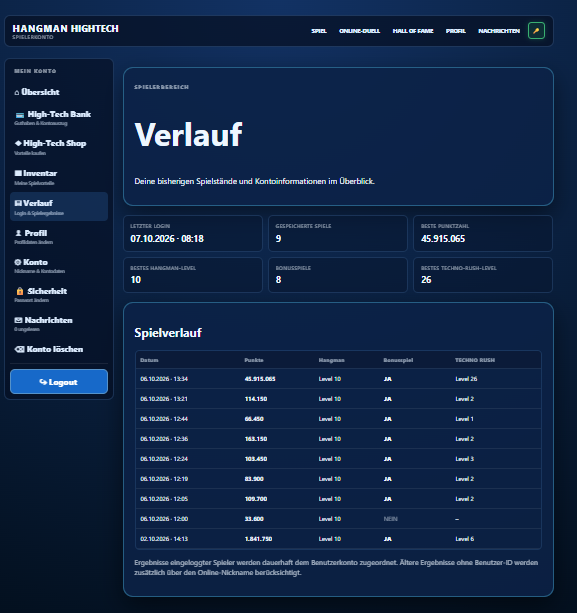Click Level 1 in the Techno Rush column
This screenshot has height=613, width=577.
464,419
